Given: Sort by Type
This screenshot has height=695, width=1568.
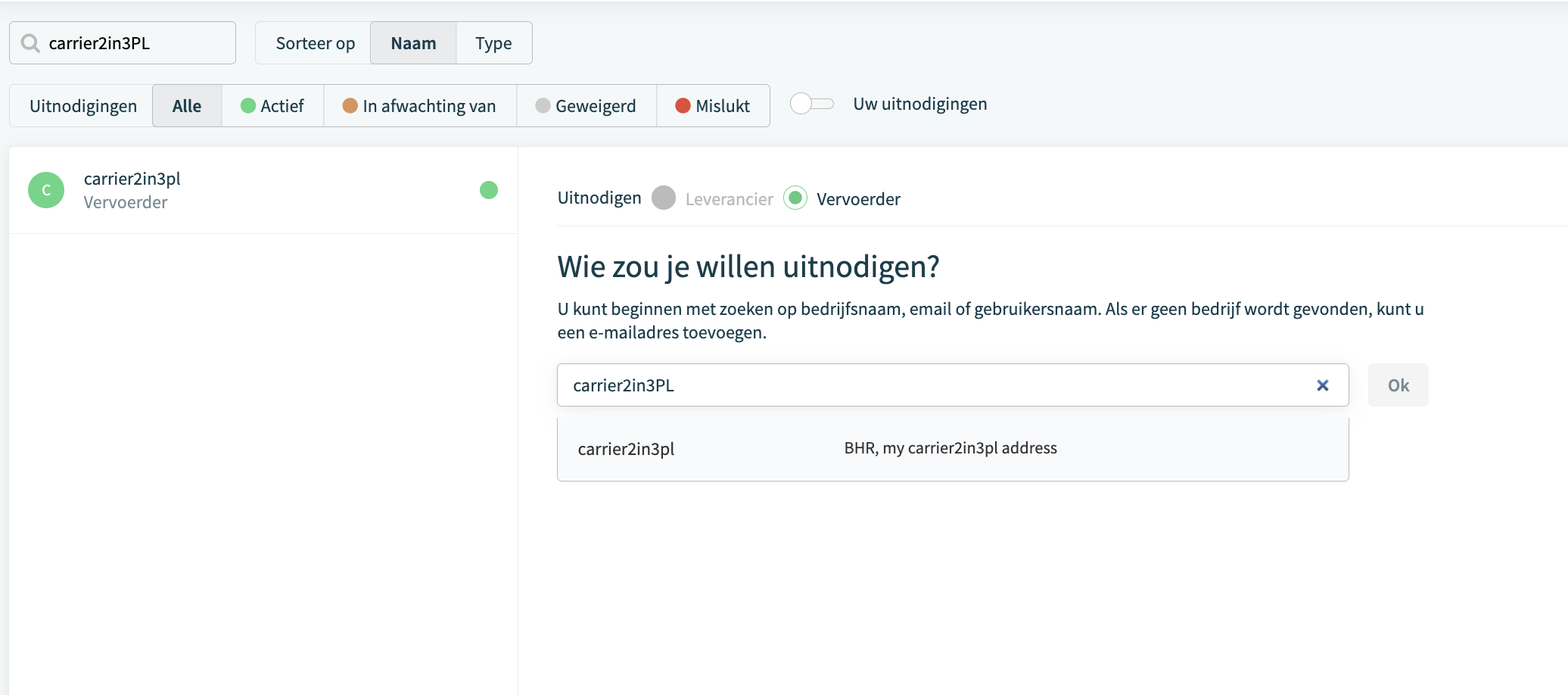Looking at the screenshot, I should point(493,43).
